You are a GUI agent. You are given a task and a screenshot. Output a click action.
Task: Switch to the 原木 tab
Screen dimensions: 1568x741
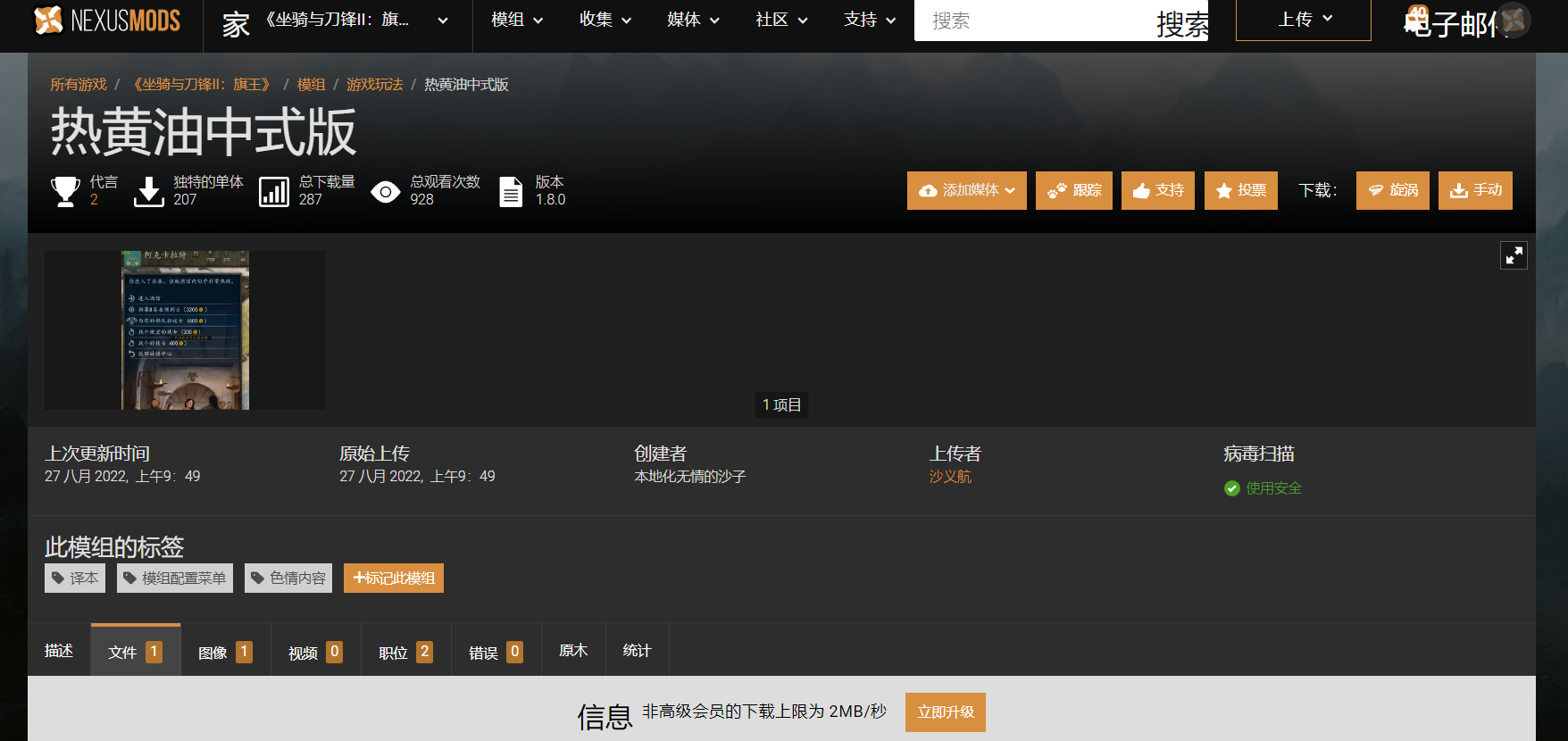573,651
